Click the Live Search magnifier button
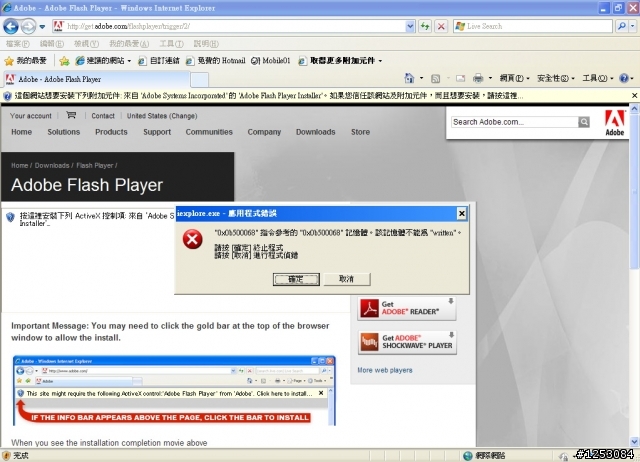 [x=621, y=27]
